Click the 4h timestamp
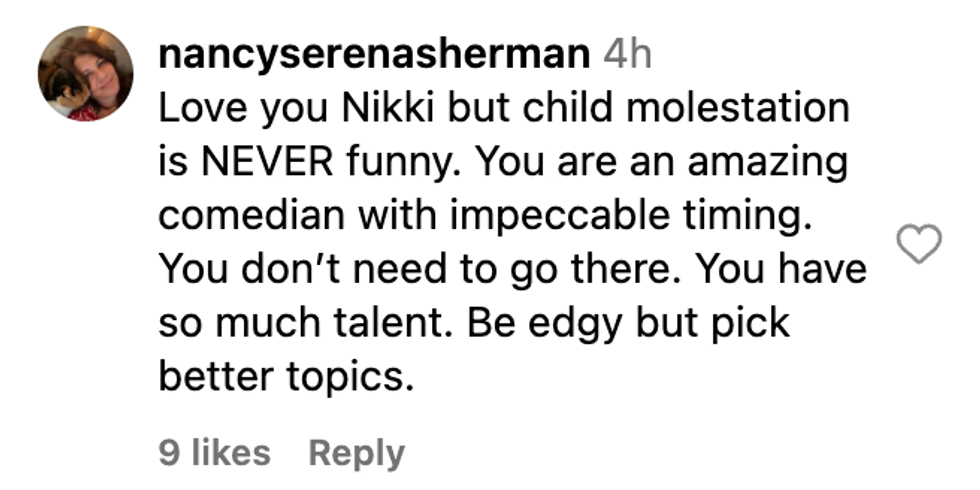The image size is (980, 490). tap(627, 55)
